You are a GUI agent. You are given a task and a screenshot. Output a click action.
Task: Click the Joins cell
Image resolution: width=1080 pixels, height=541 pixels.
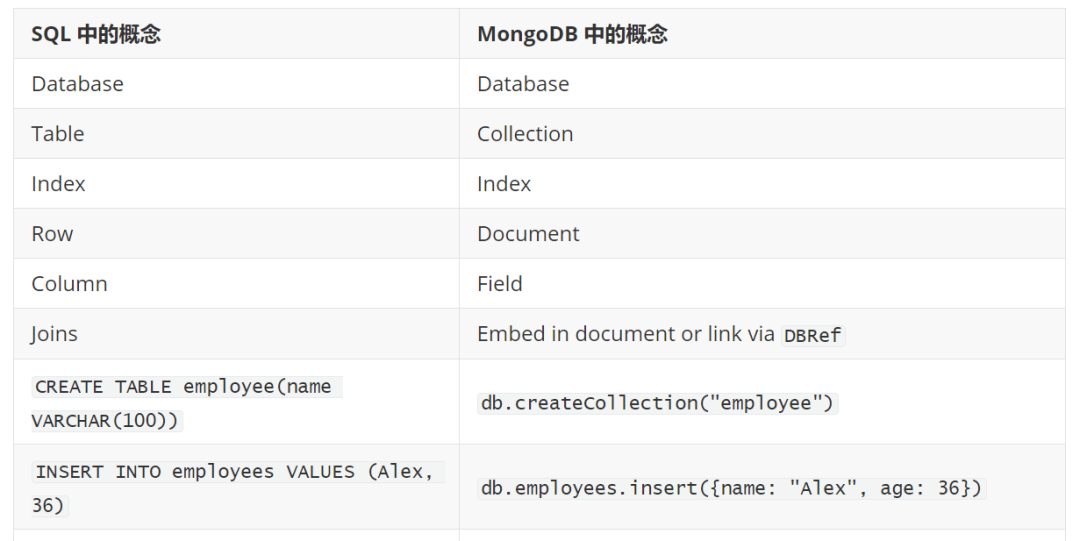click(x=54, y=334)
